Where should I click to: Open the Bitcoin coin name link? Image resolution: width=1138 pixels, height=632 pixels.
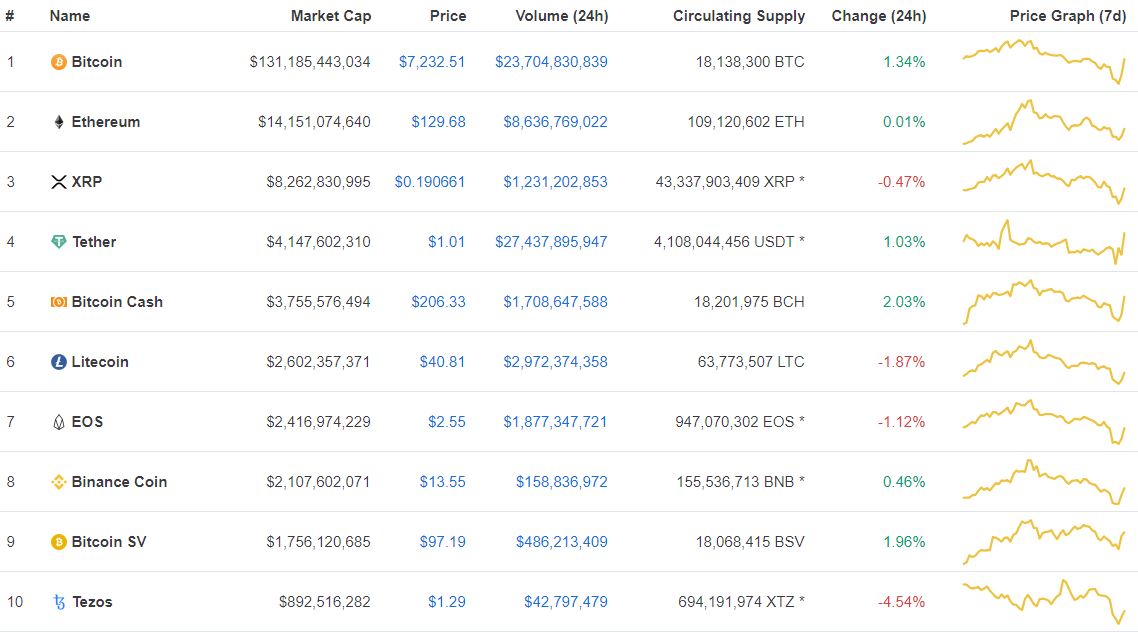[97, 62]
